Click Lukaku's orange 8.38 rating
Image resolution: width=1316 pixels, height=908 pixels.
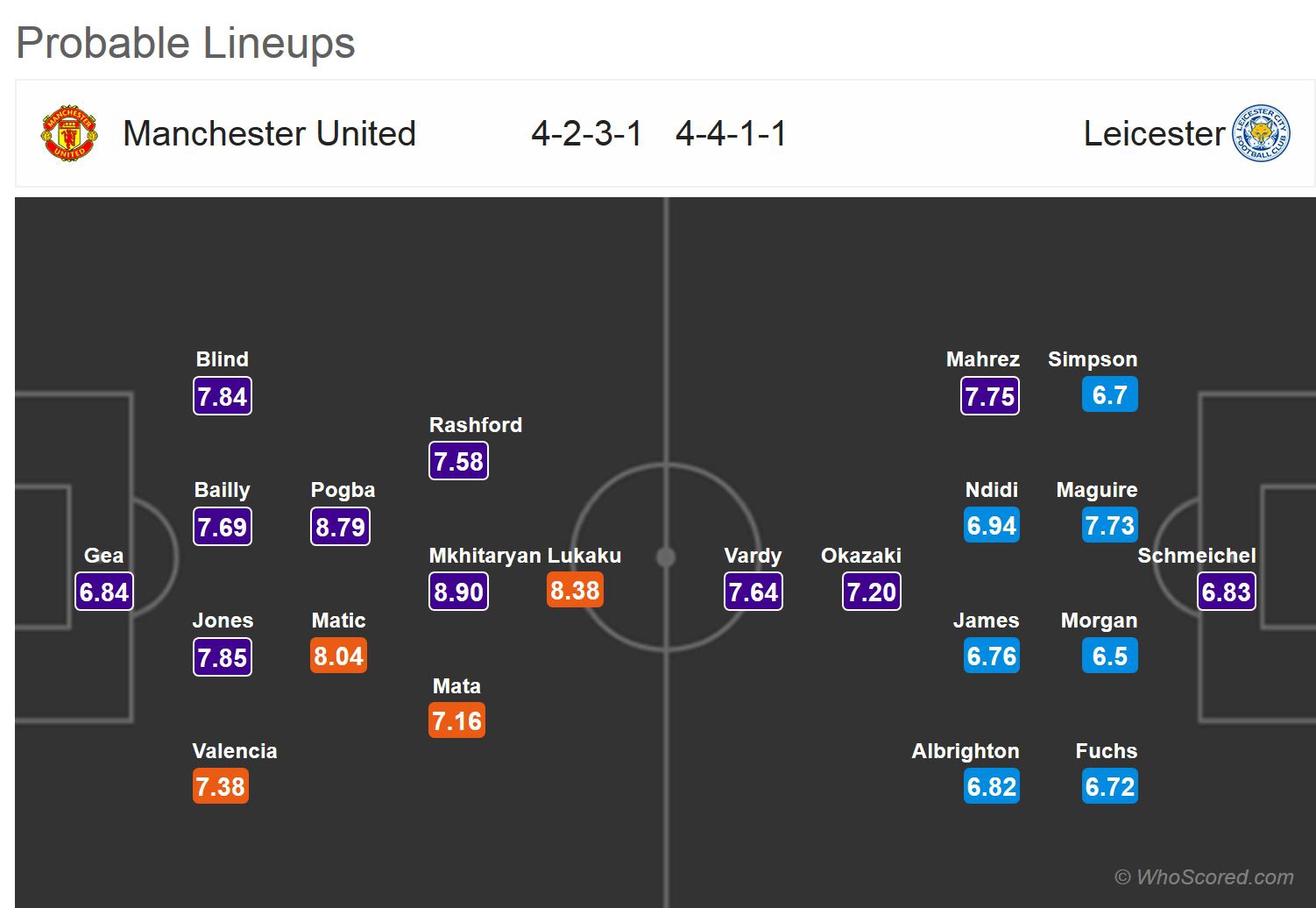(575, 591)
